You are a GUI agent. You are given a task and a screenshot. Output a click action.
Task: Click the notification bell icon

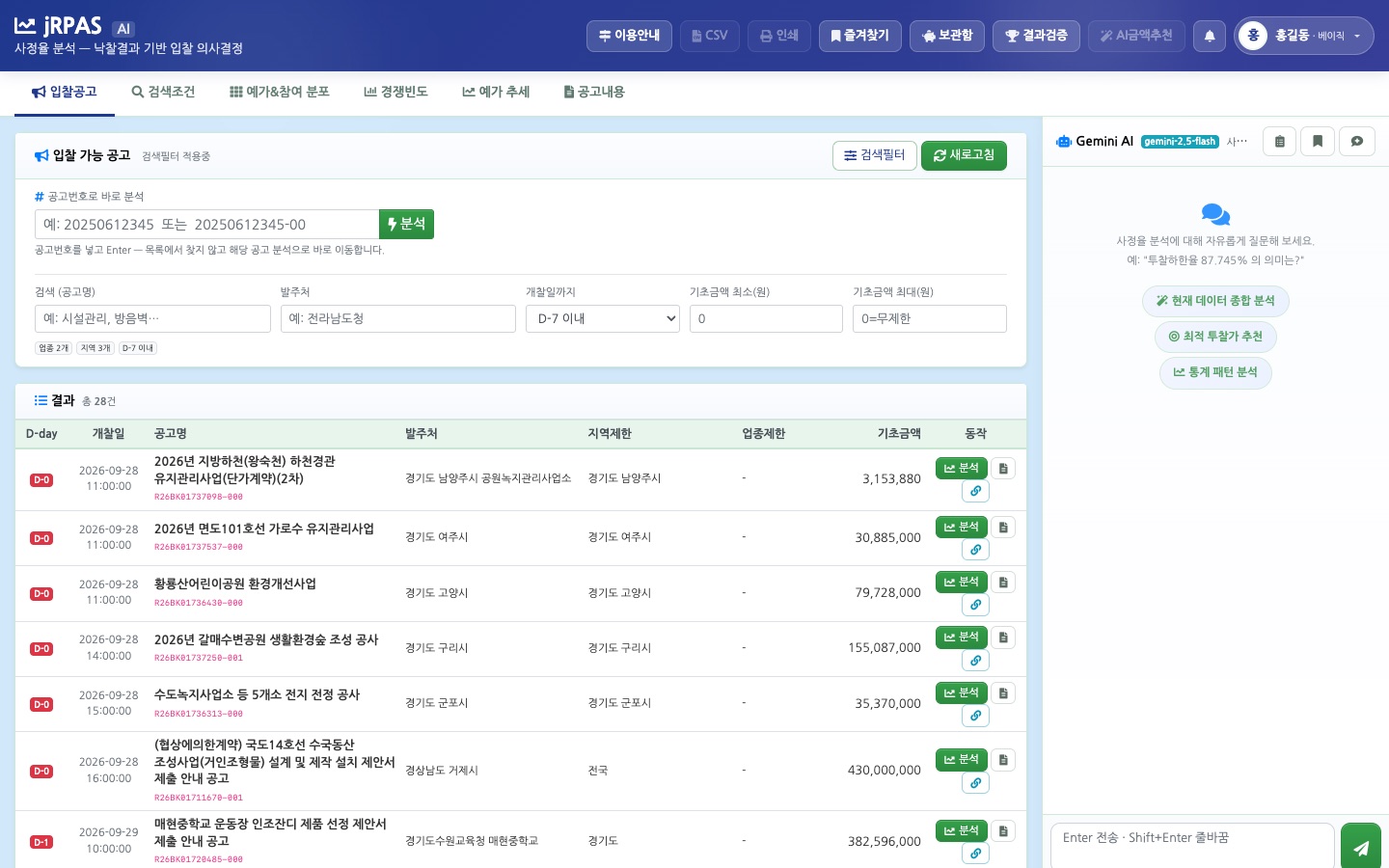tap(1209, 36)
